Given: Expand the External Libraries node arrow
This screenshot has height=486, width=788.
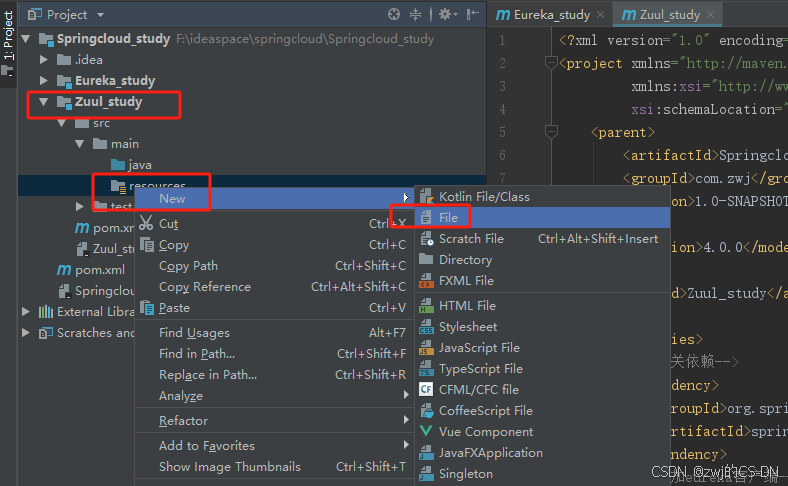Looking at the screenshot, I should click(x=26, y=312).
